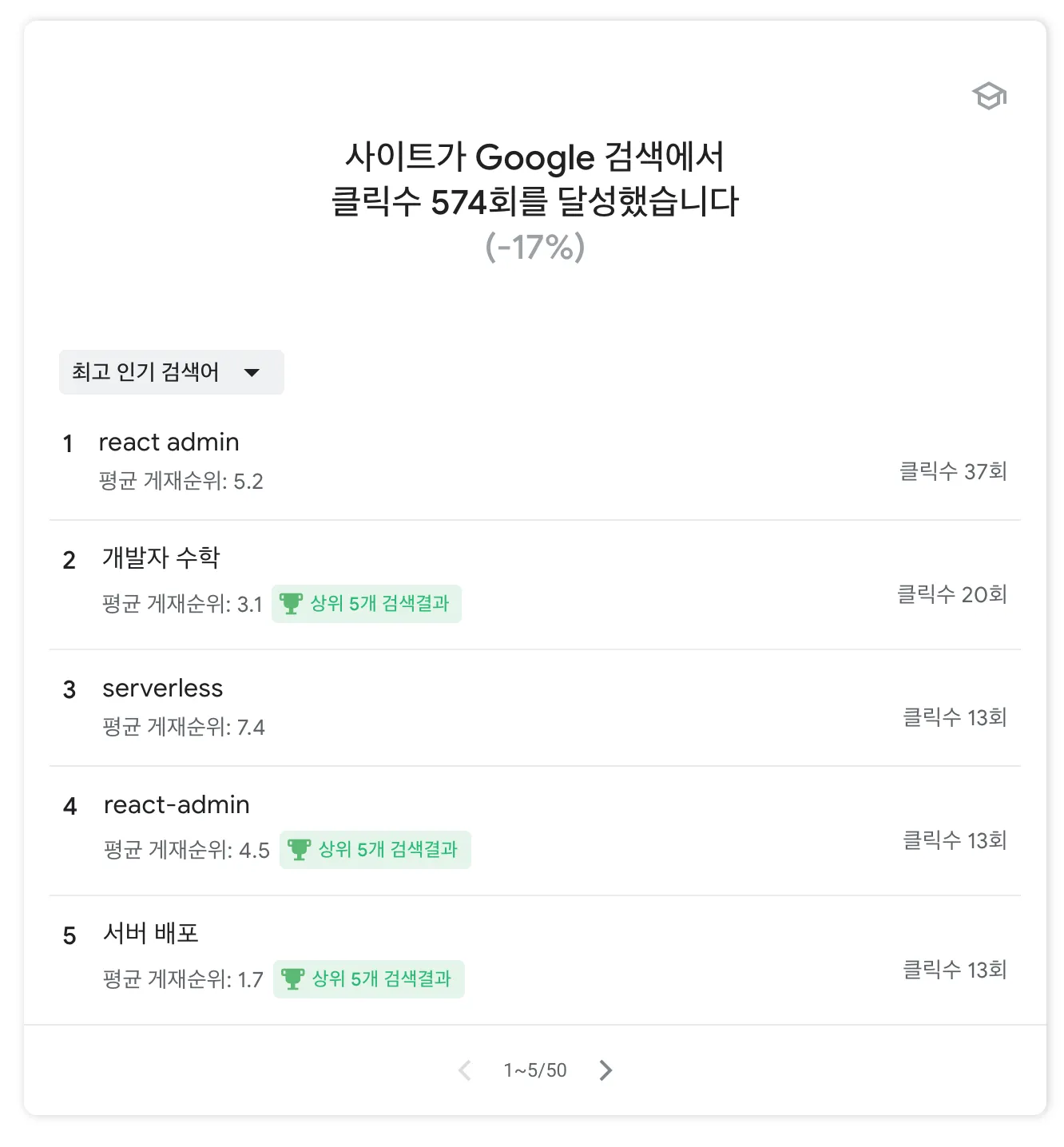
Task: Open the react-admin hyphenated query
Action: 535,831
